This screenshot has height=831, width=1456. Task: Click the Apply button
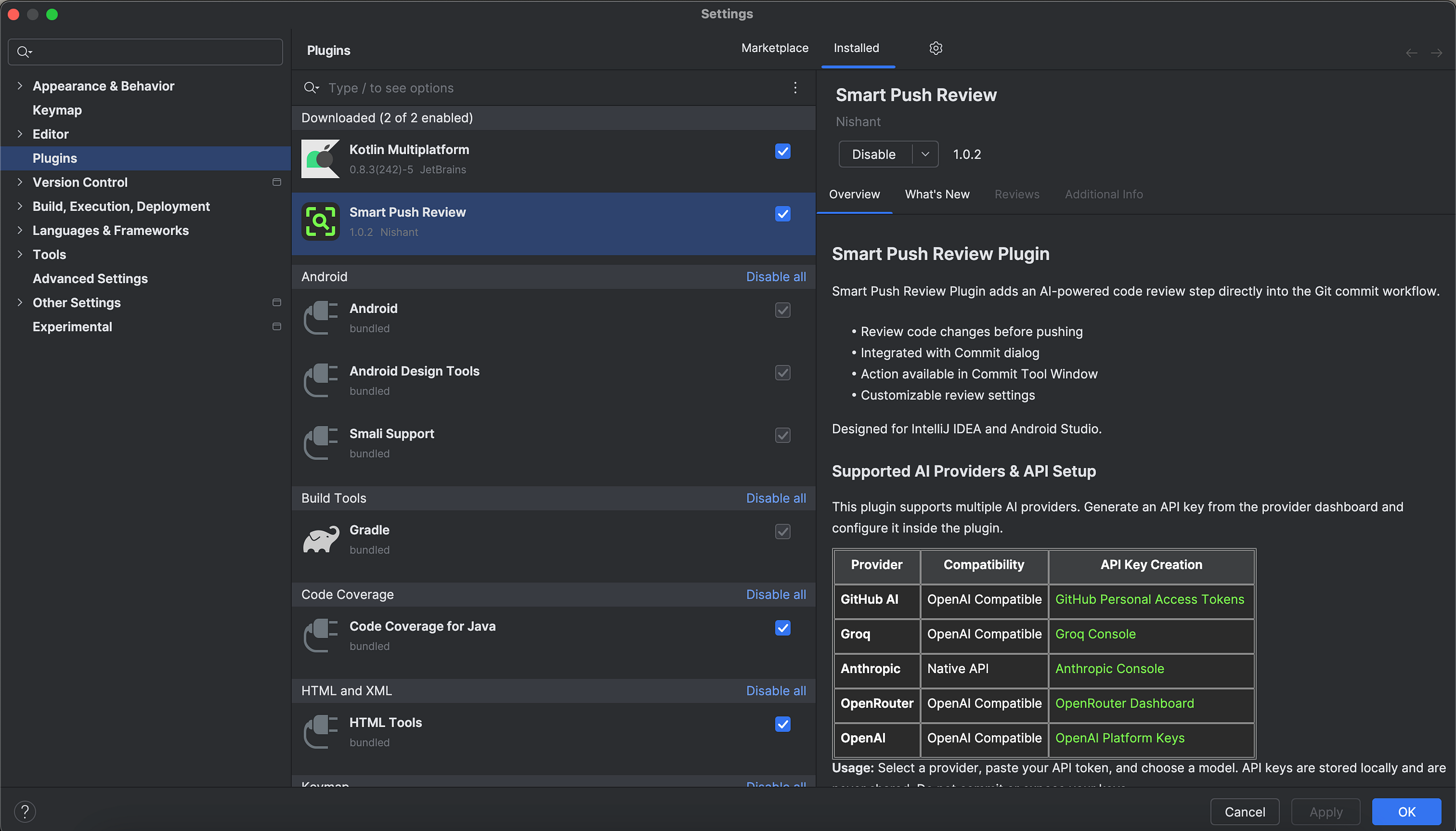[1326, 812]
